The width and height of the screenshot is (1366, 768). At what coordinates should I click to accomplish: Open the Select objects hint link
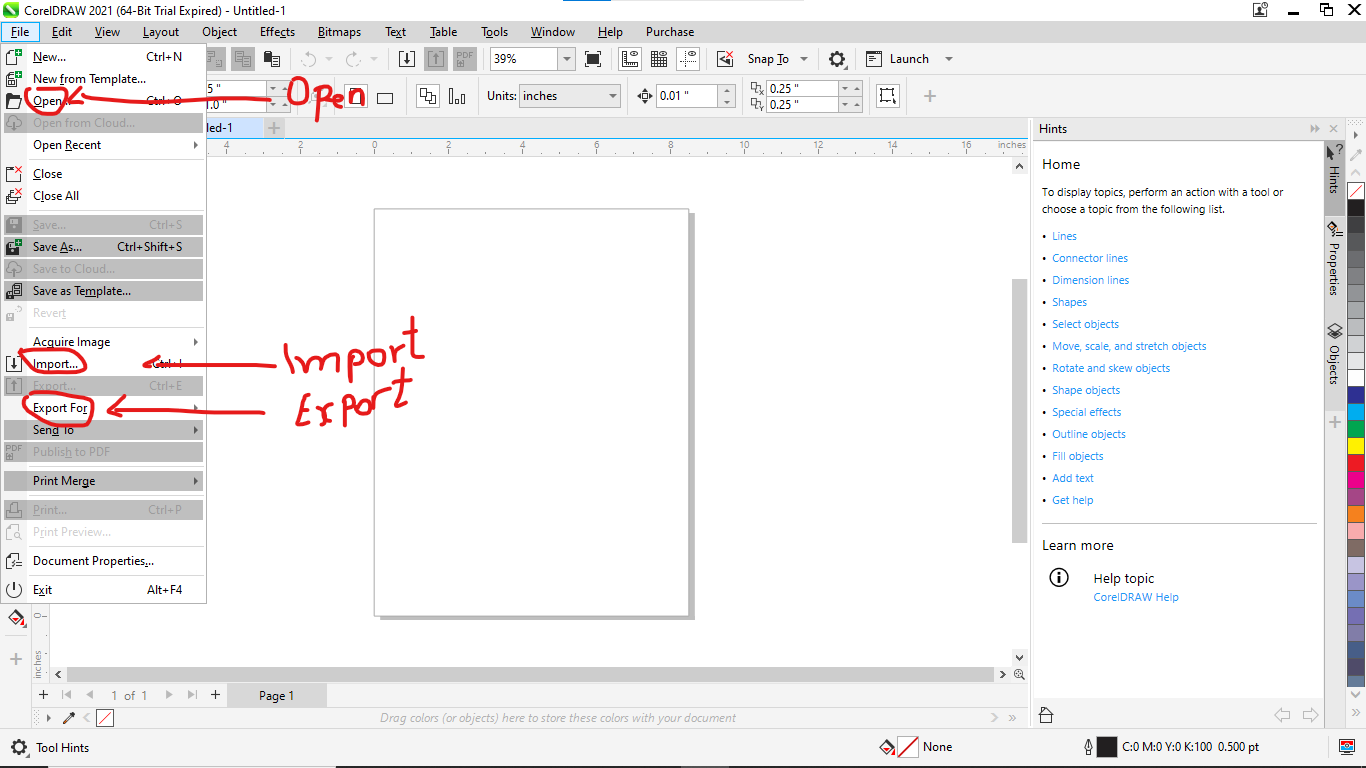(1085, 324)
